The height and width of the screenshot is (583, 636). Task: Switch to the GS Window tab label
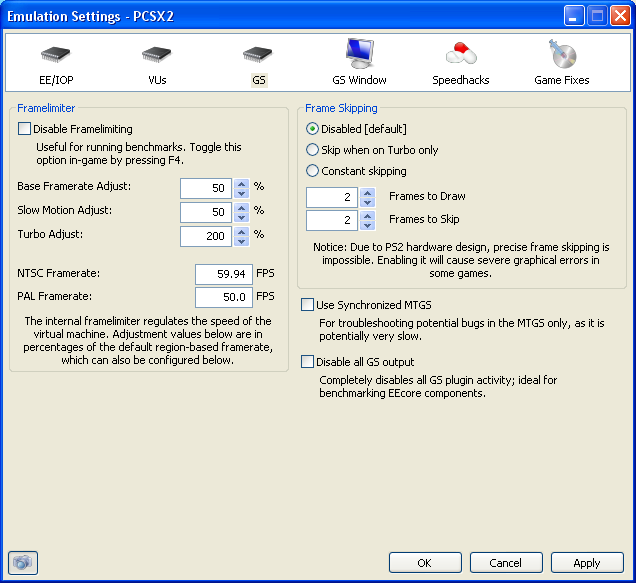click(x=359, y=80)
